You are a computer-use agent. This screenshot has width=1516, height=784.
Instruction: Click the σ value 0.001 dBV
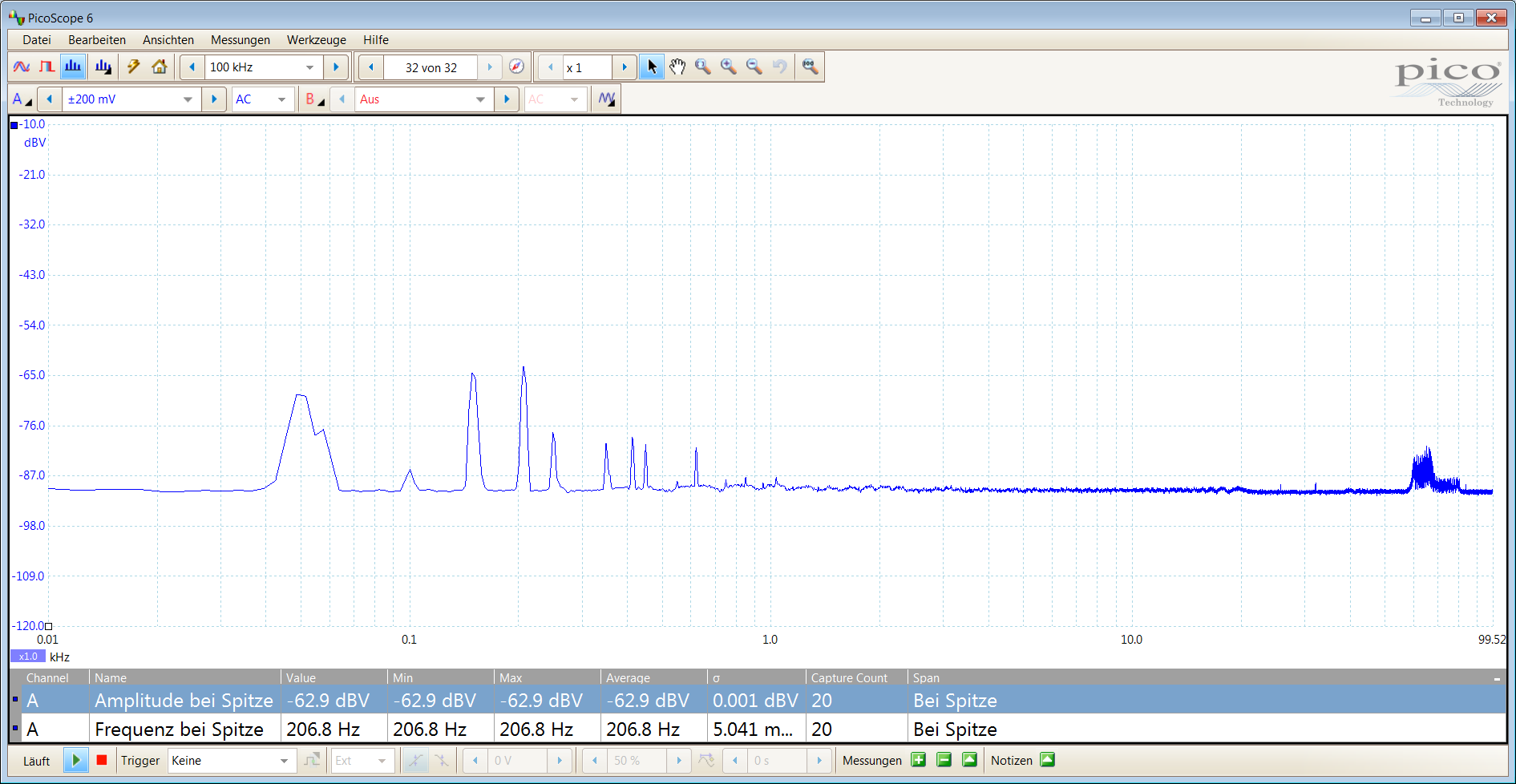[x=756, y=701]
